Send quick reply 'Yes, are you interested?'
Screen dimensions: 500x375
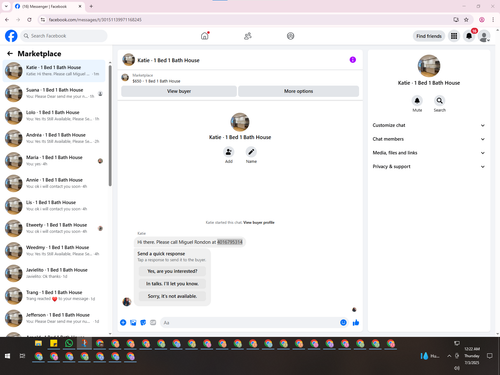(172, 271)
